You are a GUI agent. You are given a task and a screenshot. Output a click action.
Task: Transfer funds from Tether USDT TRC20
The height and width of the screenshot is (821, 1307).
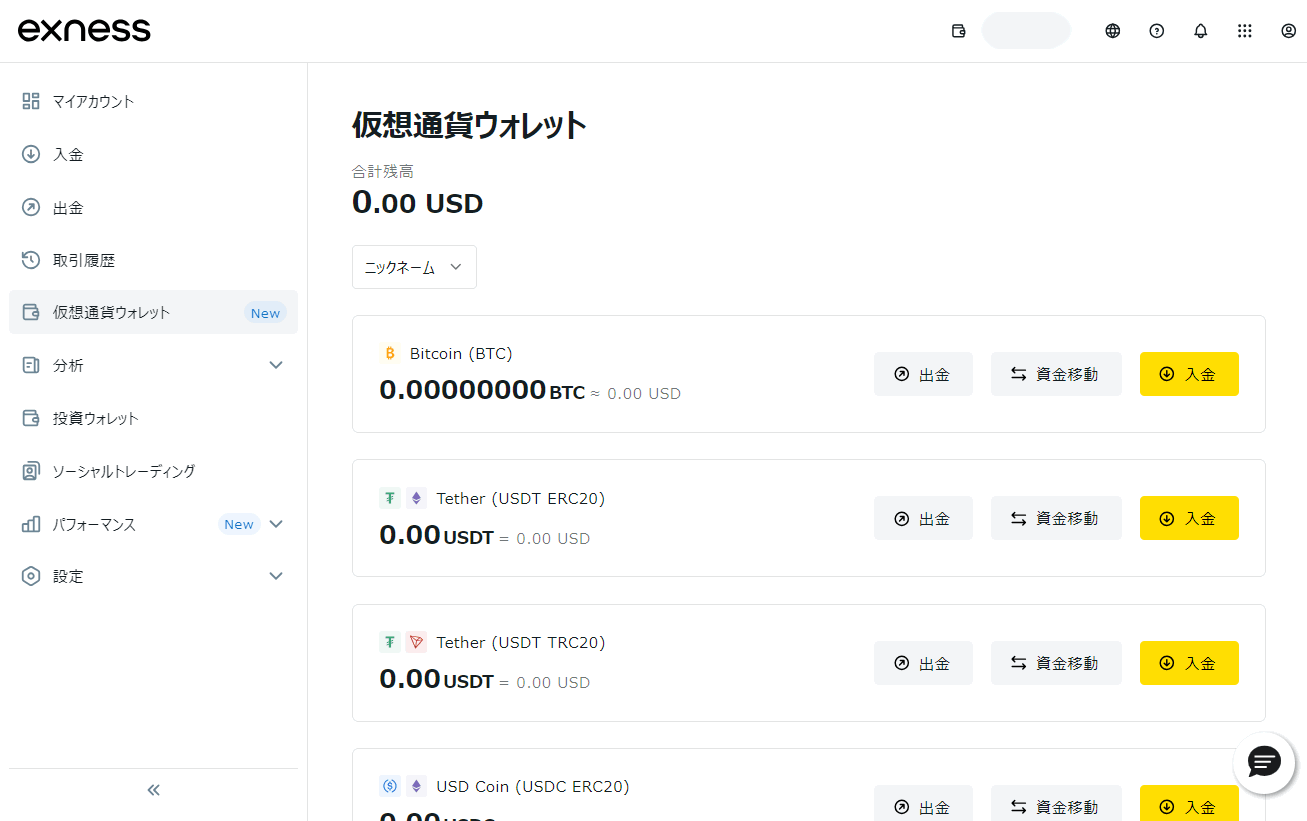1056,663
